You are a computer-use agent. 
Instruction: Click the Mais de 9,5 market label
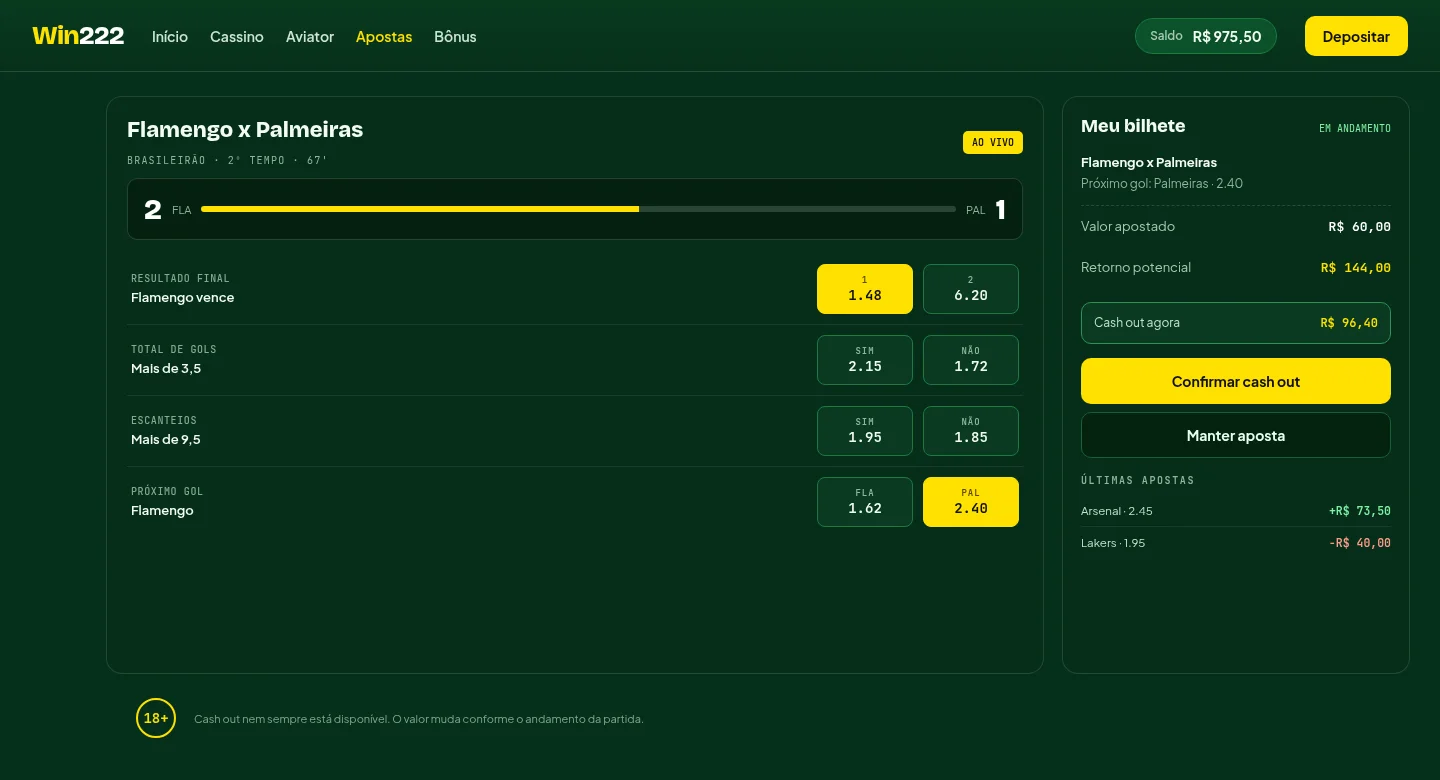click(x=166, y=439)
